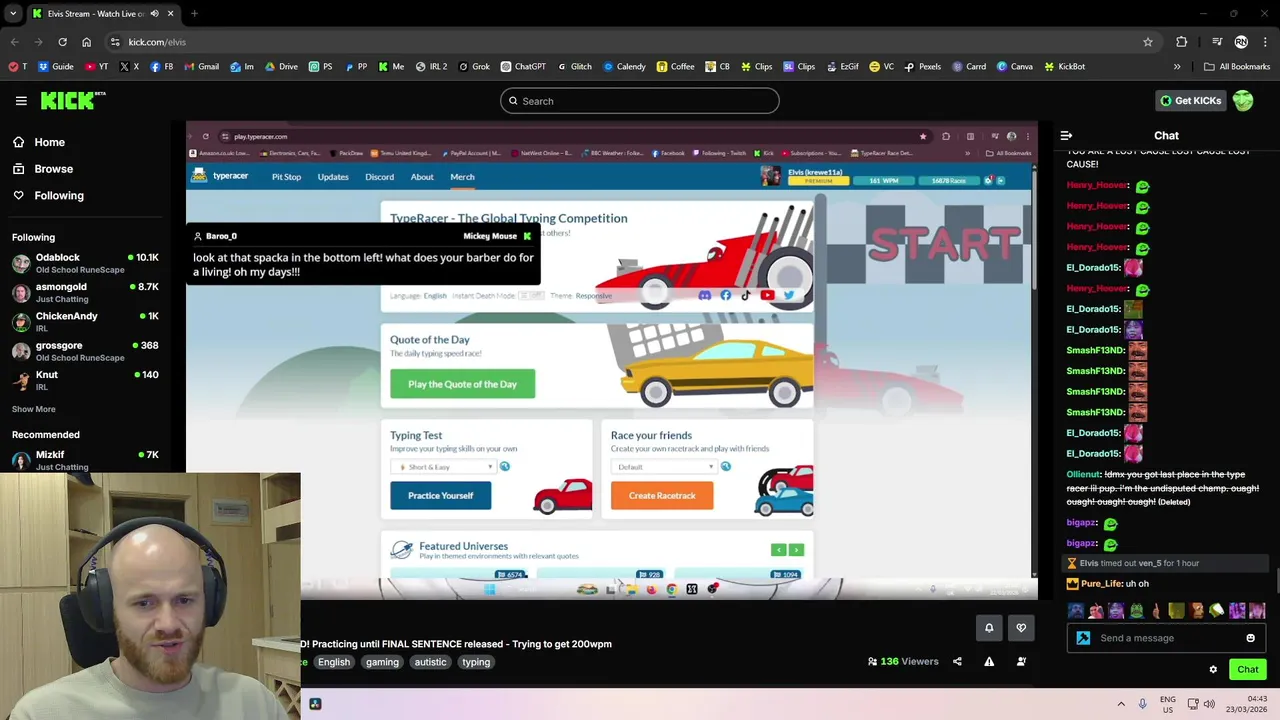Open the user profile avatar
The image size is (1280, 720).
click(1243, 101)
